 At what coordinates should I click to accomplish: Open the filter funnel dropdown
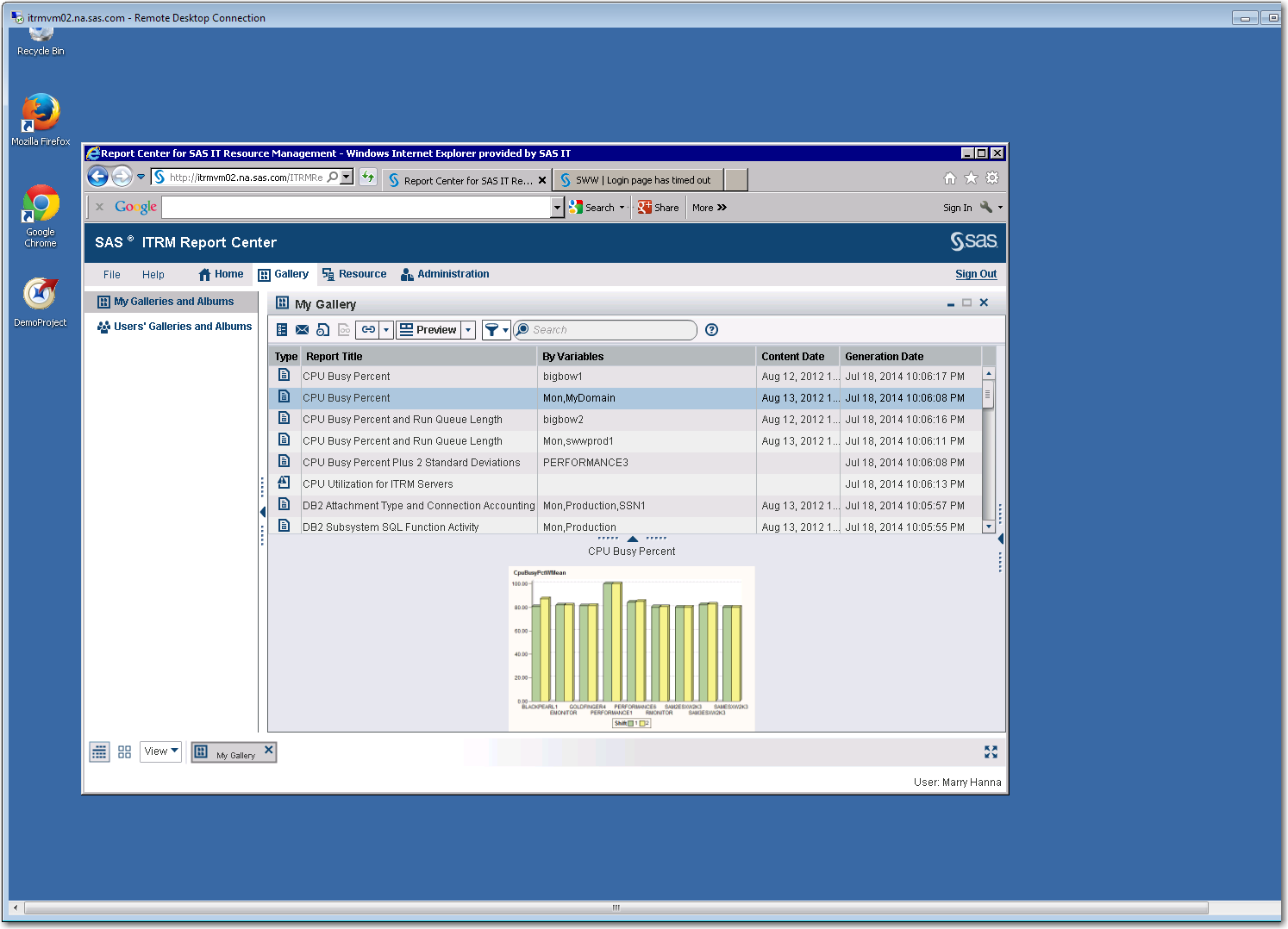tap(496, 329)
